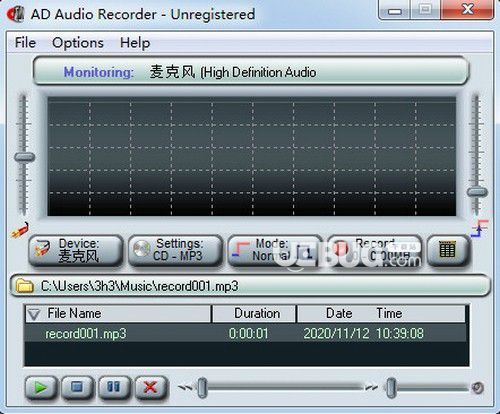Sort by the File Name column header
This screenshot has width=500, height=414.
click(x=118, y=314)
